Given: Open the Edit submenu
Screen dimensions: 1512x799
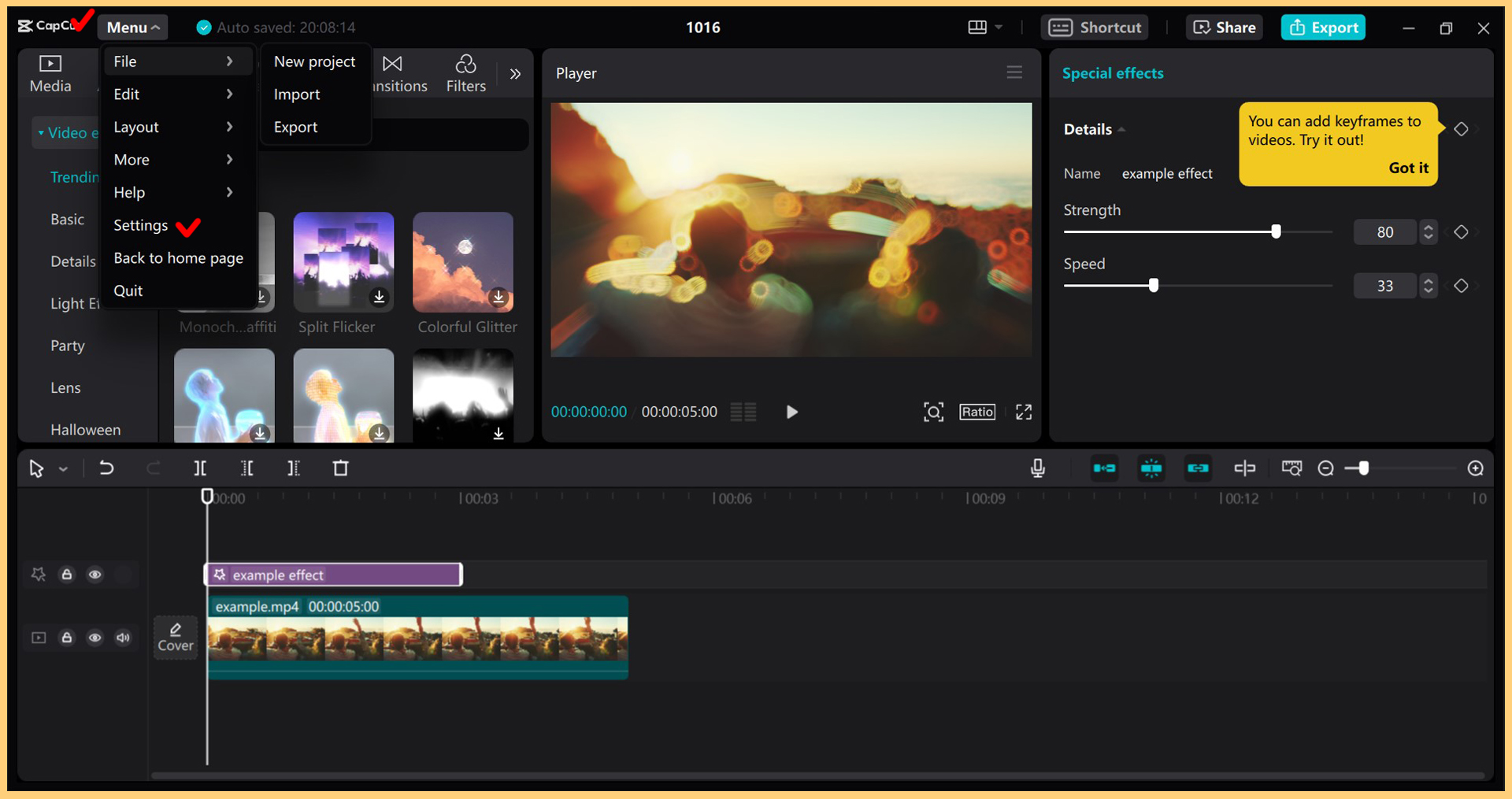Looking at the screenshot, I should [177, 94].
